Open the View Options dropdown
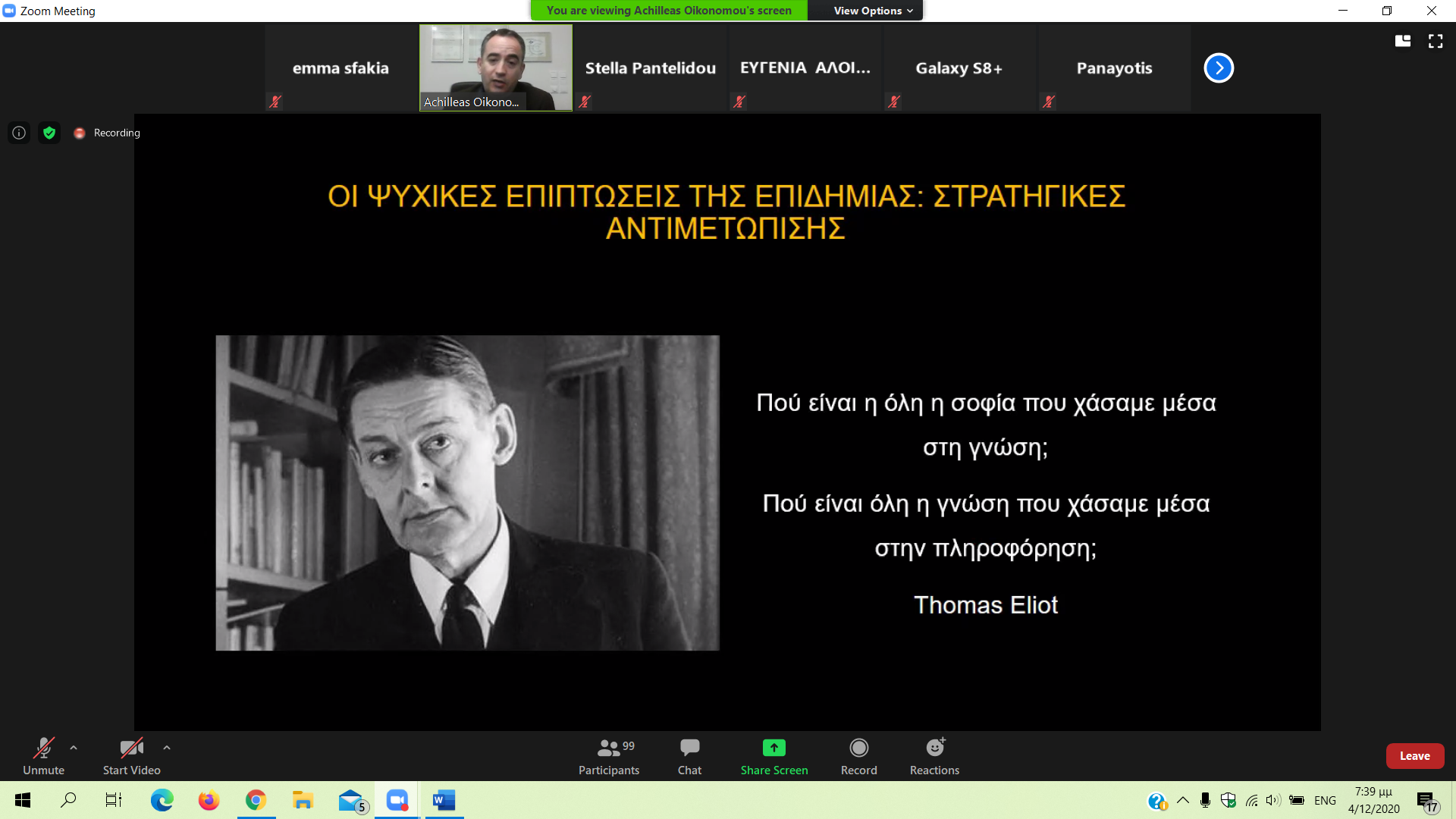The height and width of the screenshot is (819, 1456). point(872,11)
